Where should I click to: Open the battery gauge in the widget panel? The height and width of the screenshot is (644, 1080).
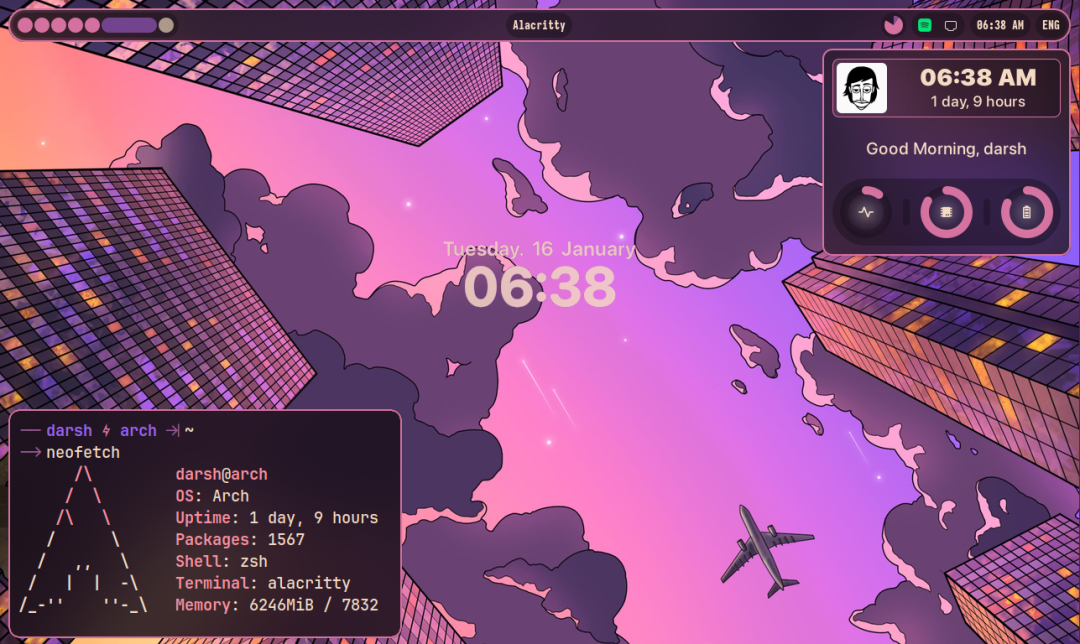[1026, 212]
